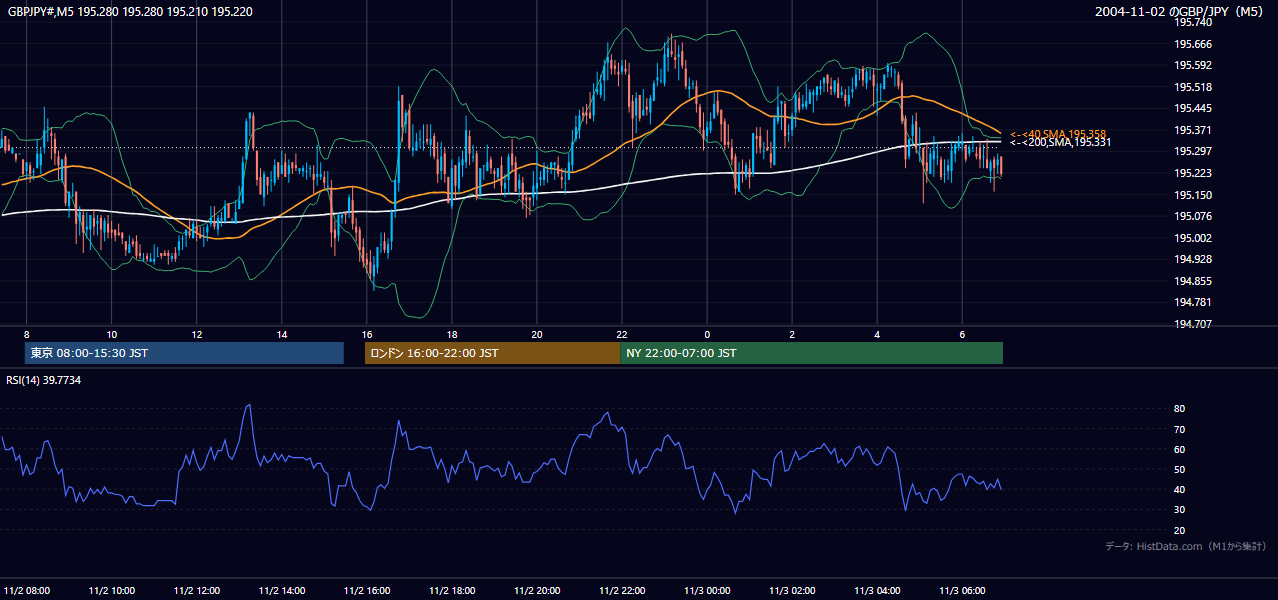The image size is (1278, 600).
Task: Click the white 200 SMA 195.331 label
Action: tap(1060, 142)
